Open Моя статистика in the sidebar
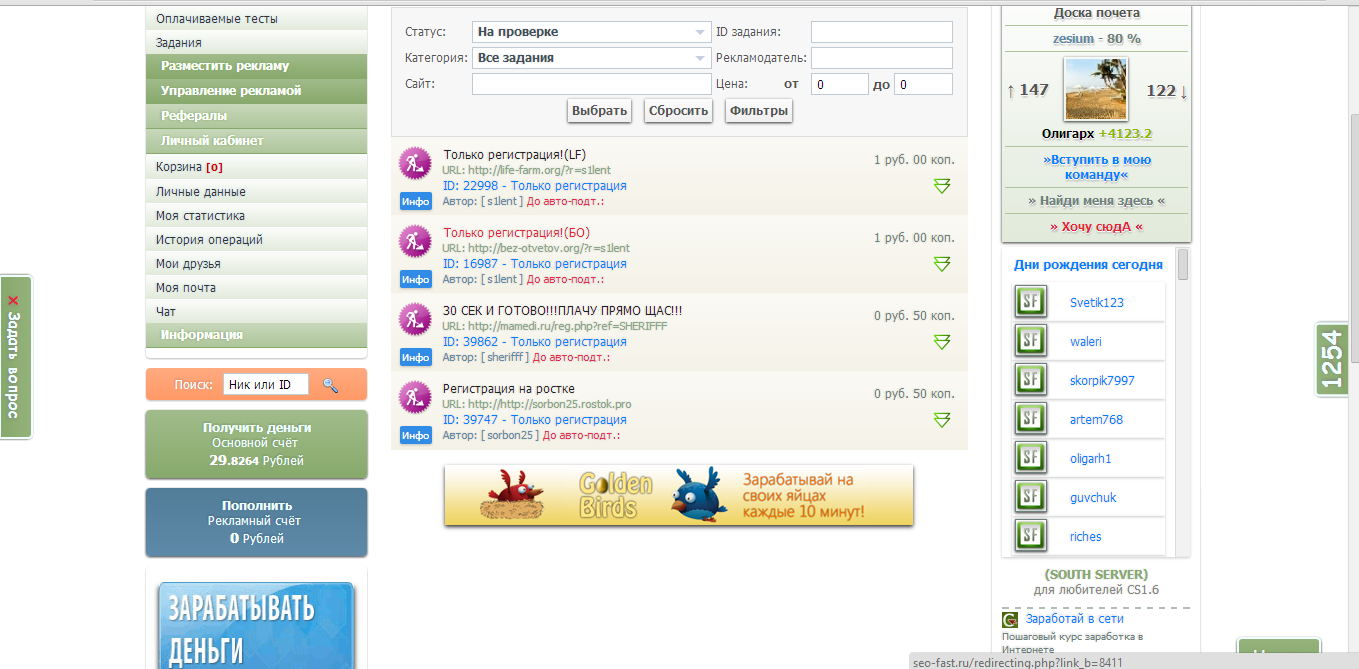 200,216
